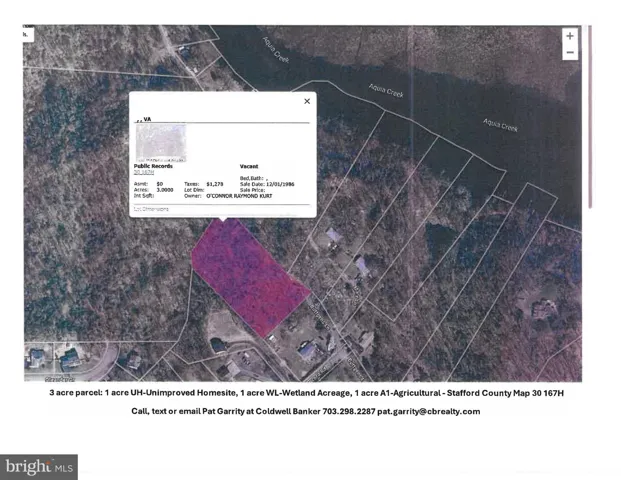Click the $1,278 taxes value
This screenshot has width=621, height=480.
pyautogui.click(x=215, y=184)
